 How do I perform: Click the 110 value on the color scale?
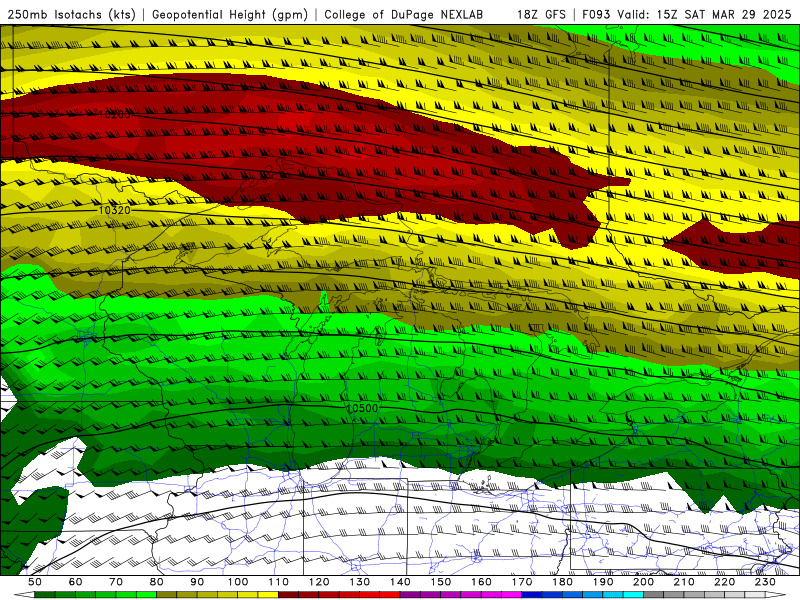pyautogui.click(x=279, y=582)
